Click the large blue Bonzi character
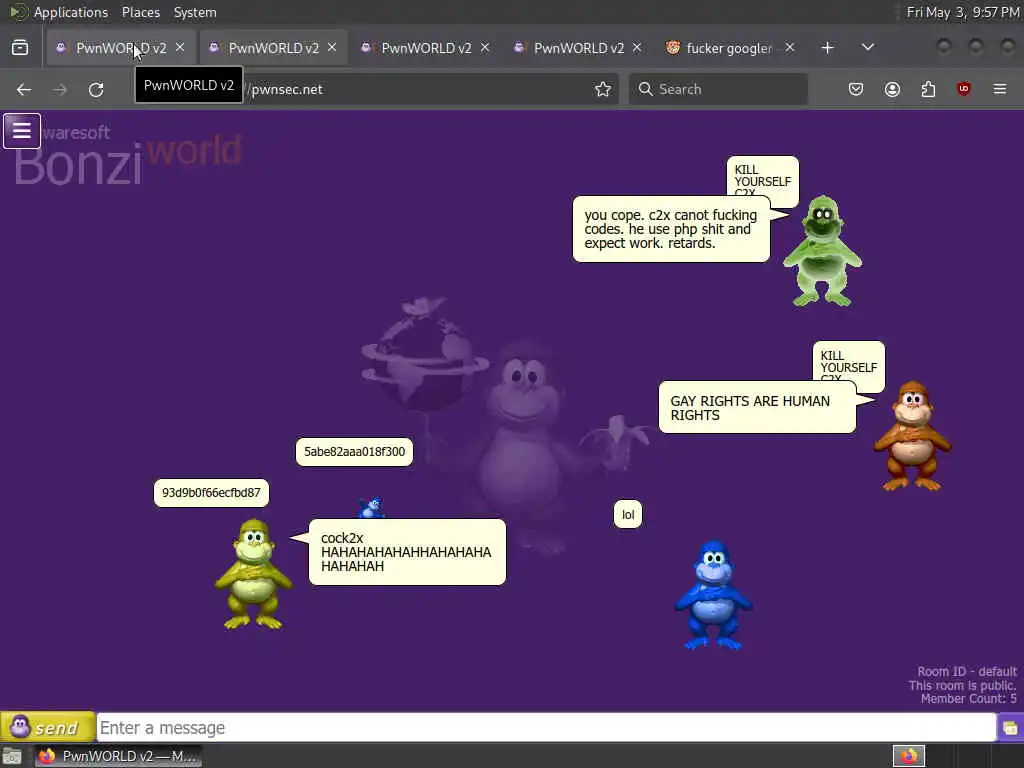This screenshot has width=1024, height=768. click(x=713, y=595)
